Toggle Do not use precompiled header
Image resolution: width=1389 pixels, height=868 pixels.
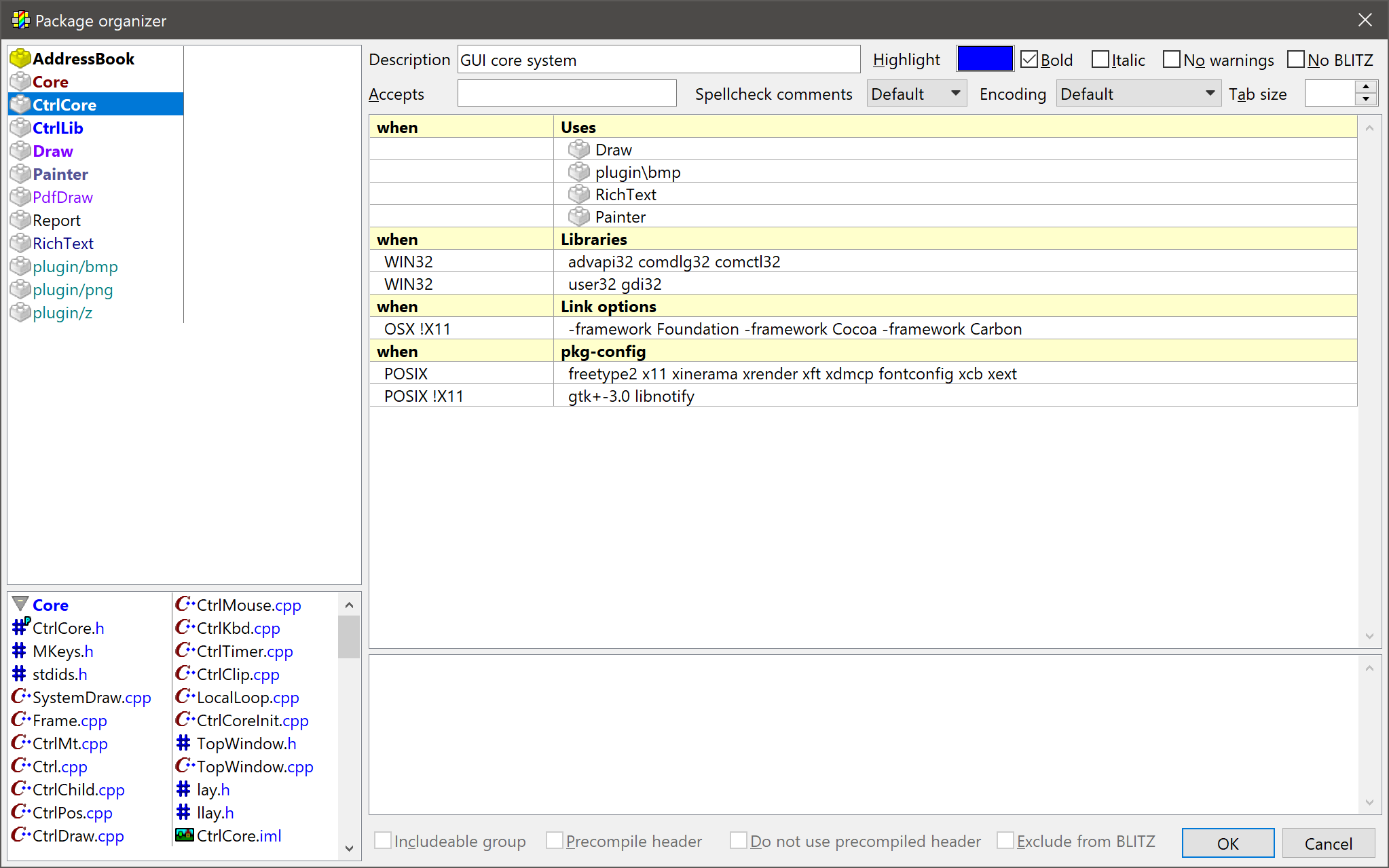(x=739, y=841)
